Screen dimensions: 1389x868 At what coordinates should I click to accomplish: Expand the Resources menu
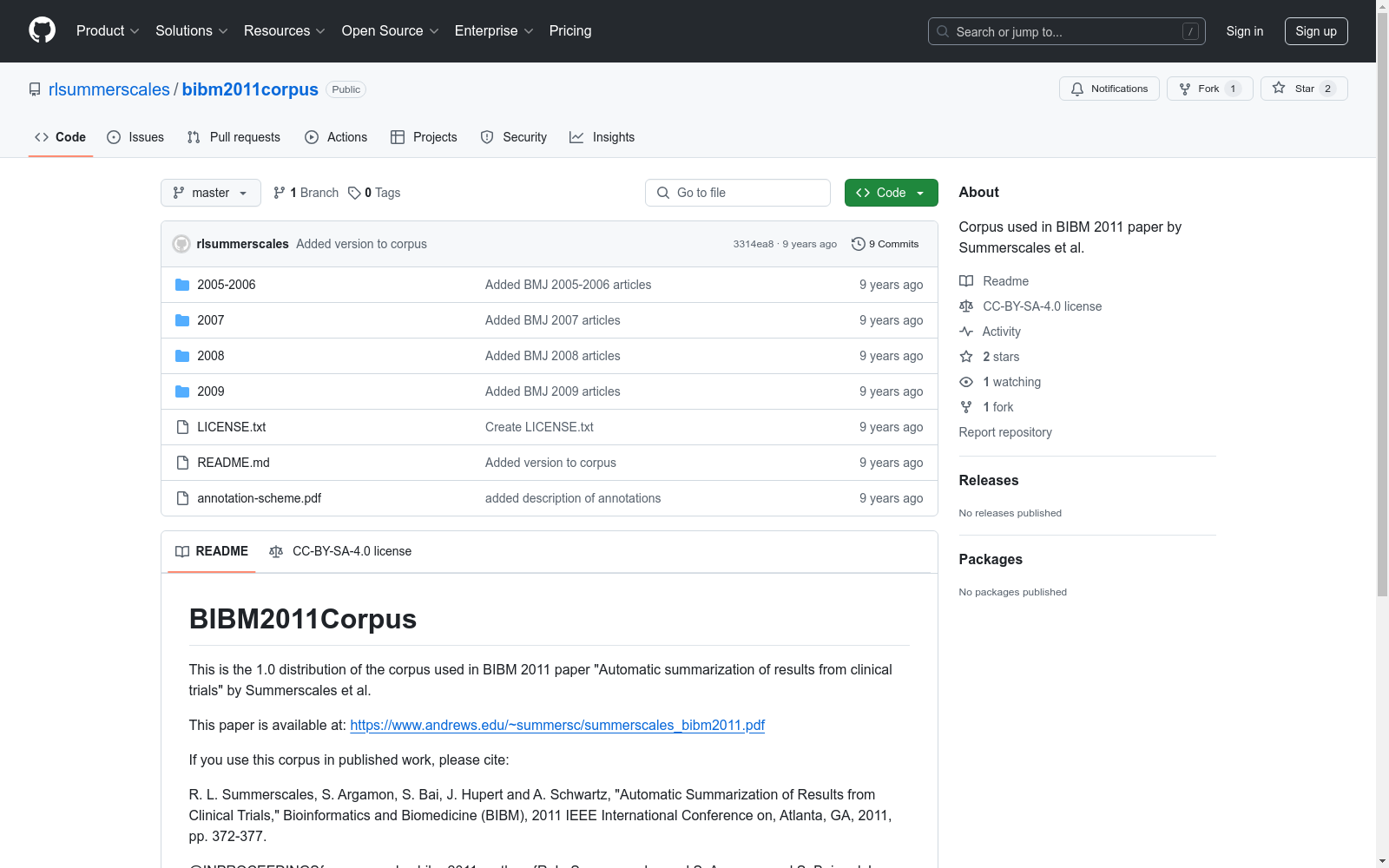point(285,31)
